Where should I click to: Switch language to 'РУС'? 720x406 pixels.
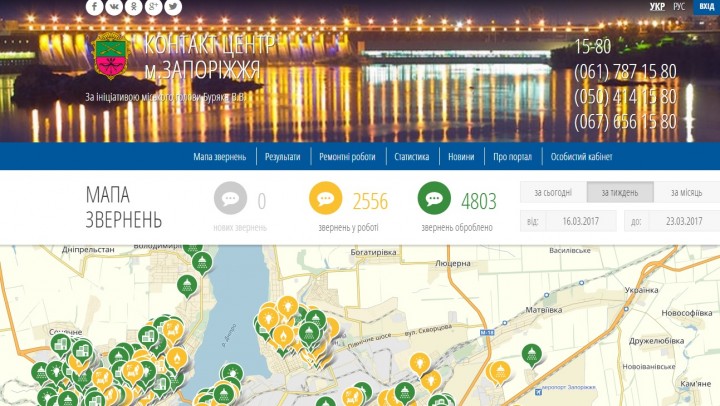679,6
